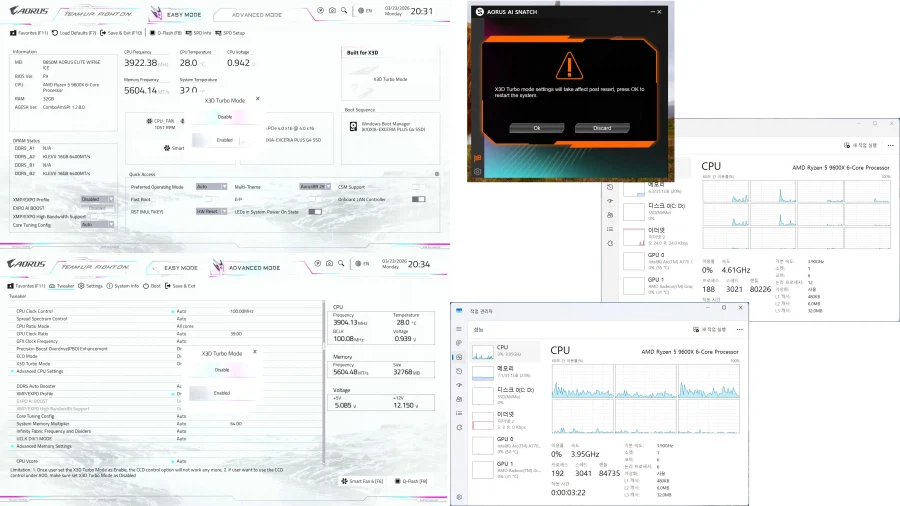Click the orange icon above the AI SNATCH gear
Screen dimensions: 900x506
478,158
